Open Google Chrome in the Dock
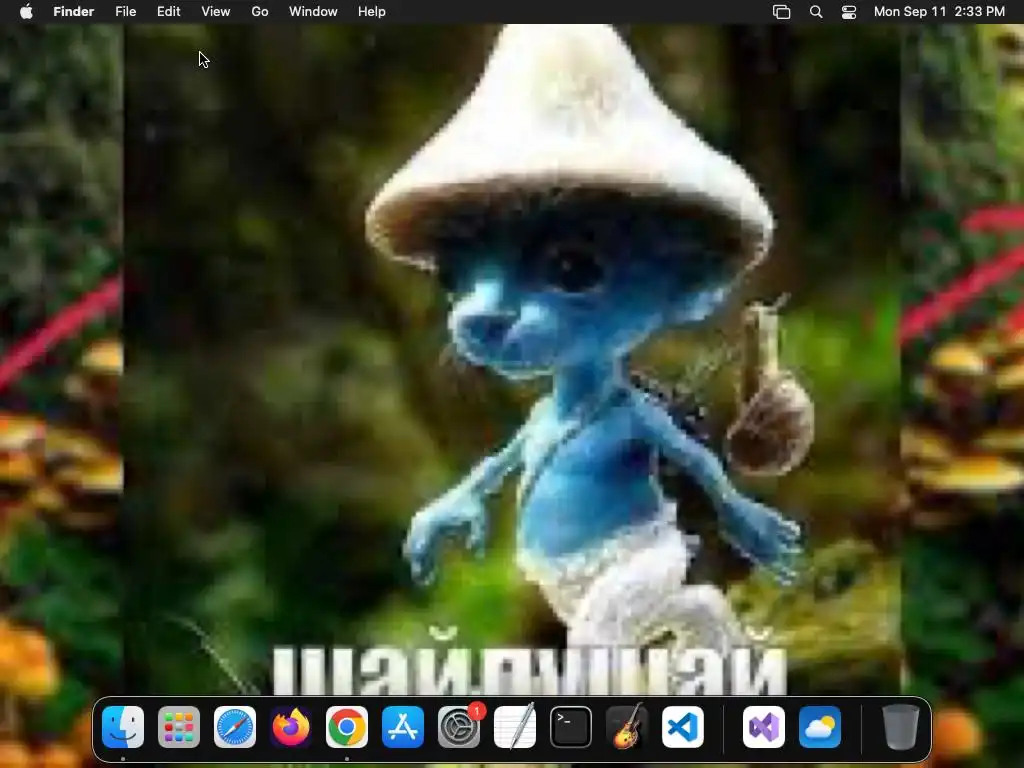Image resolution: width=1024 pixels, height=768 pixels. click(x=347, y=727)
